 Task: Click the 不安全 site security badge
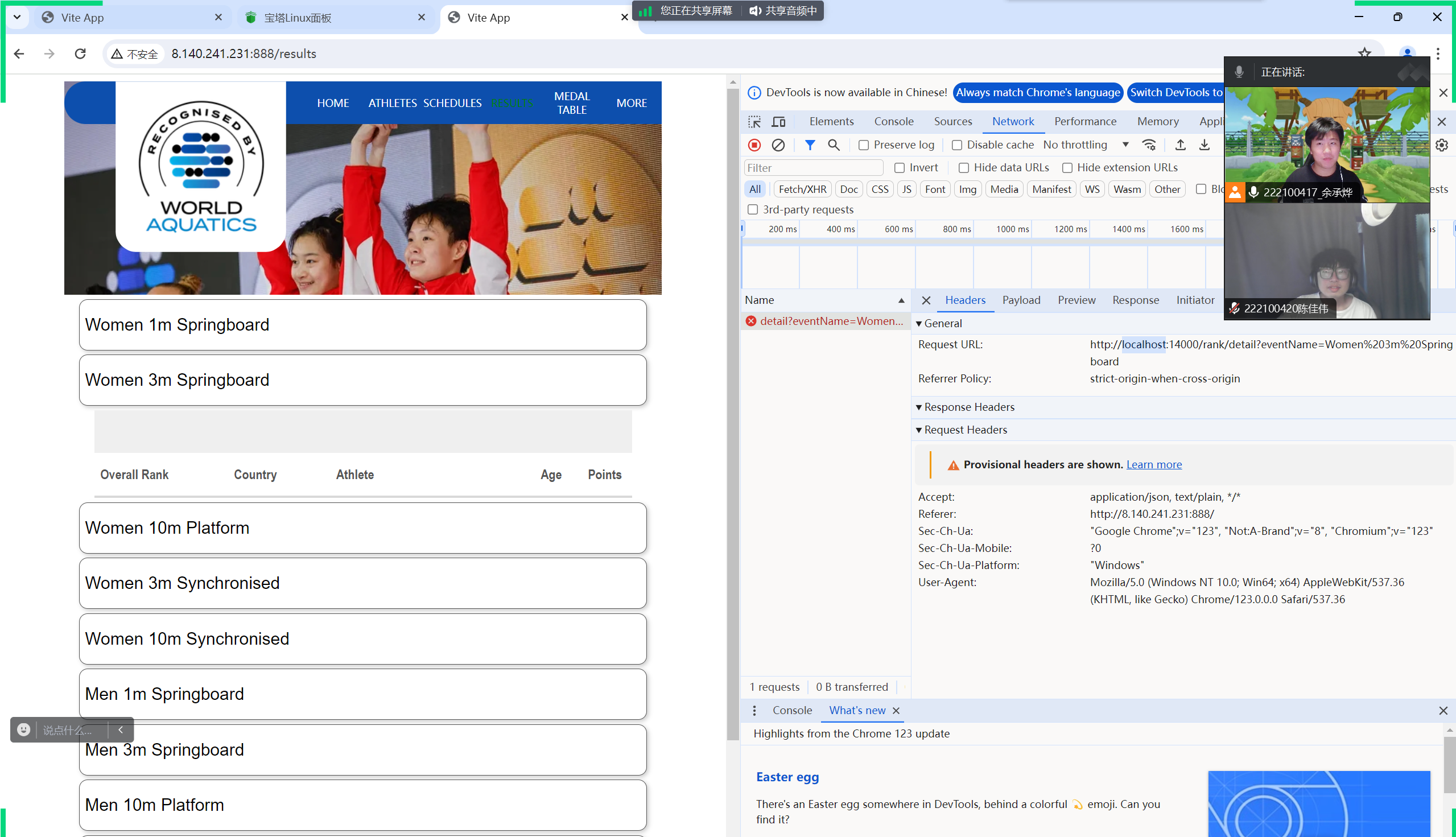coord(135,54)
